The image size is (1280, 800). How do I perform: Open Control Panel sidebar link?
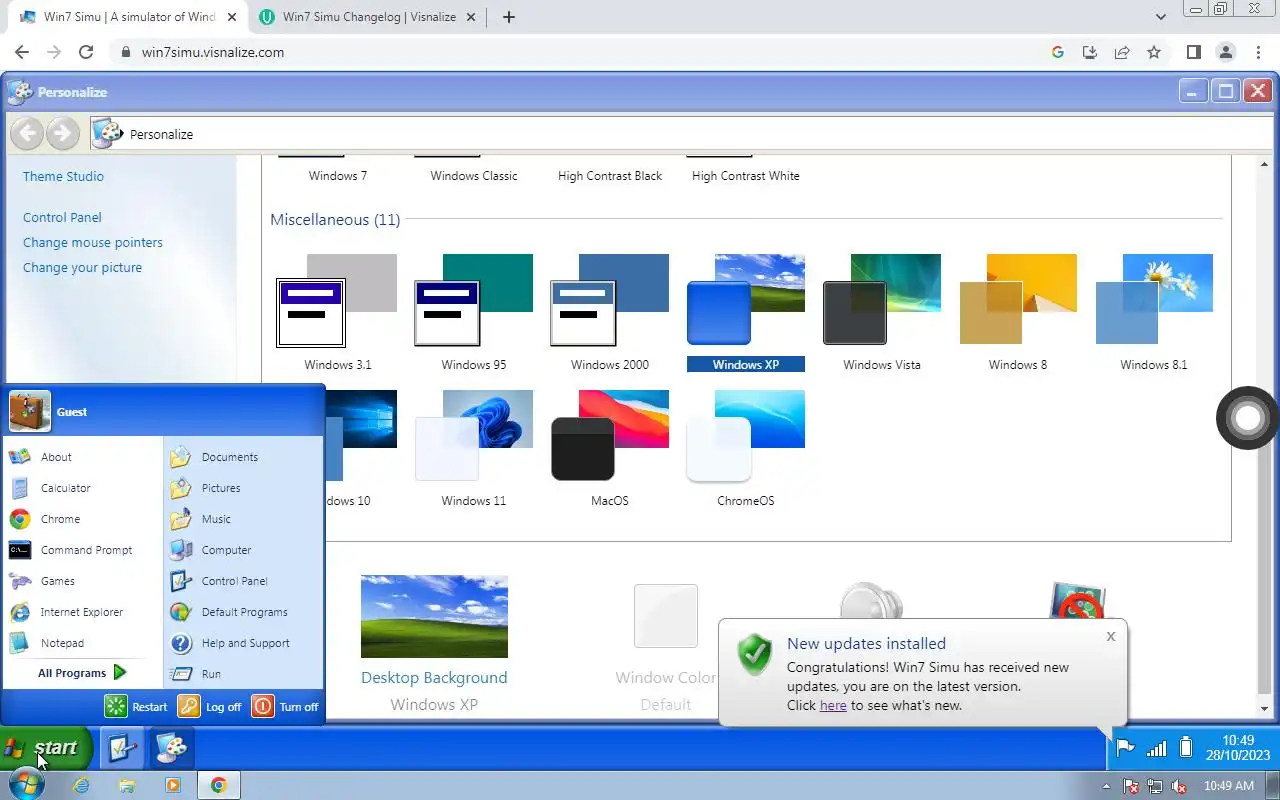[62, 217]
